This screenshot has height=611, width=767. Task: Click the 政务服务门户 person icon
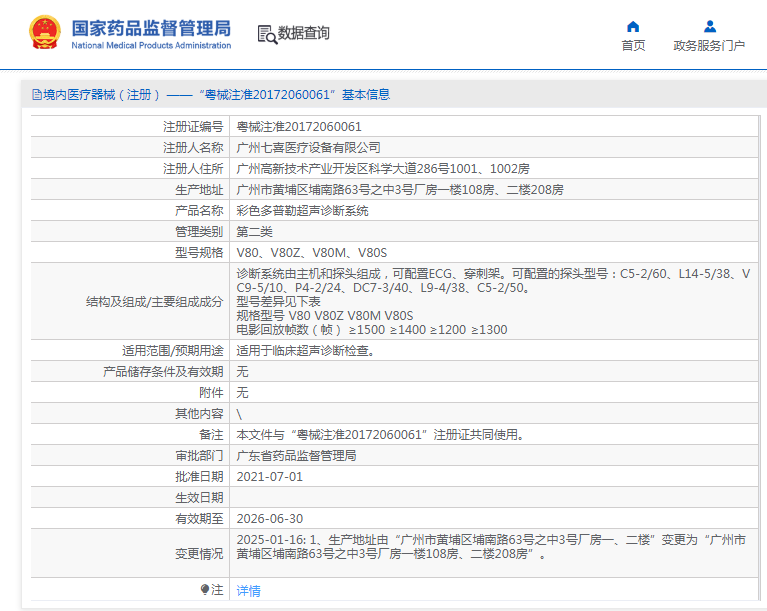709,26
